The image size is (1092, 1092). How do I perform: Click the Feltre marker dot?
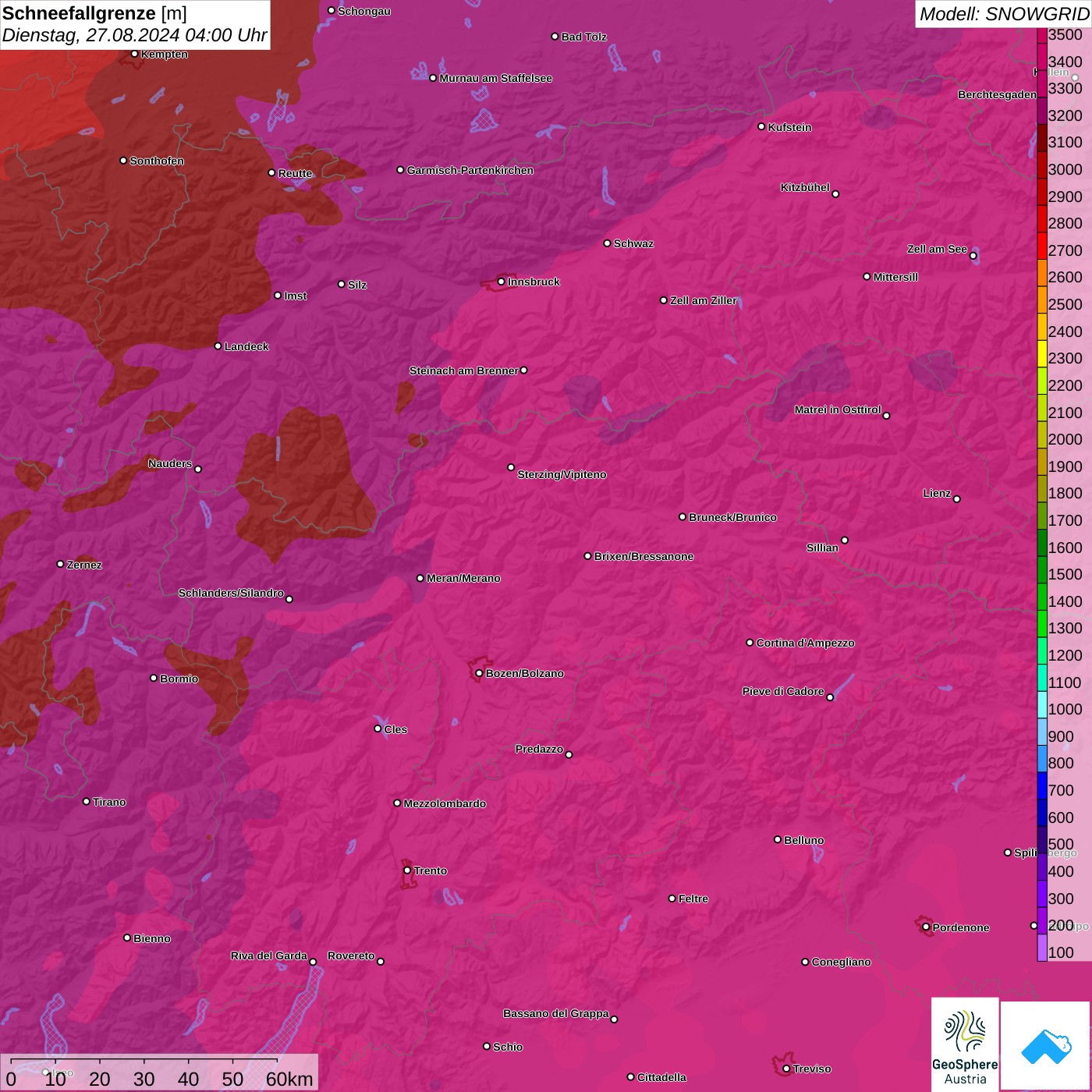(x=672, y=899)
